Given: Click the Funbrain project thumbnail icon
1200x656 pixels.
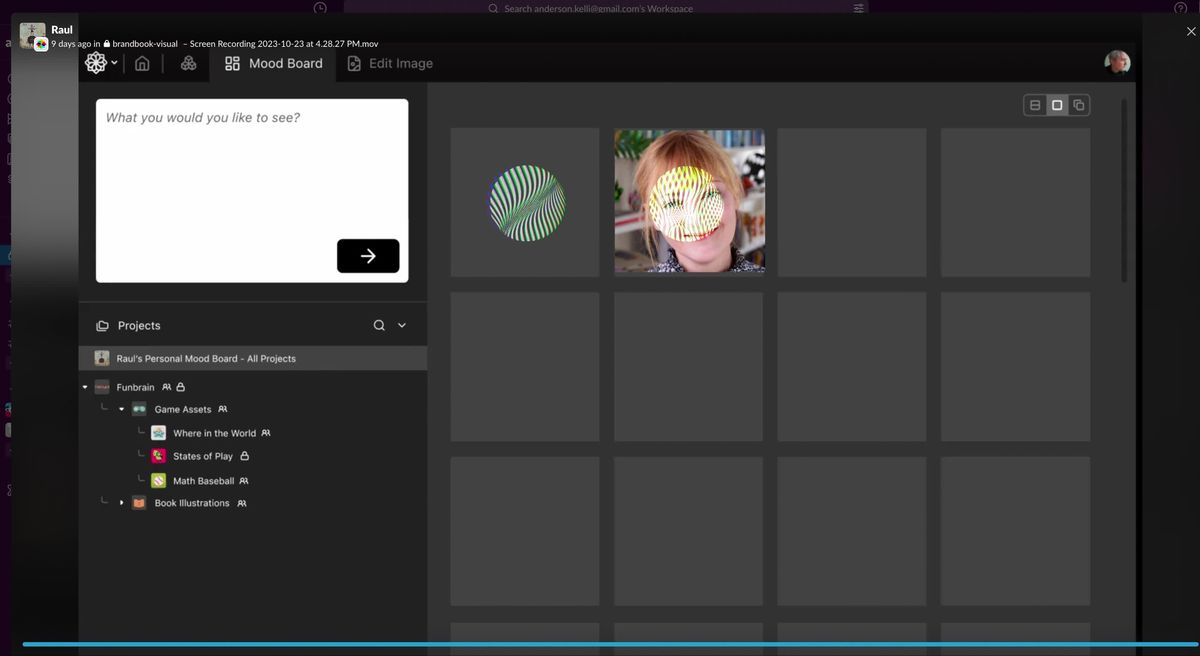Looking at the screenshot, I should pos(102,387).
